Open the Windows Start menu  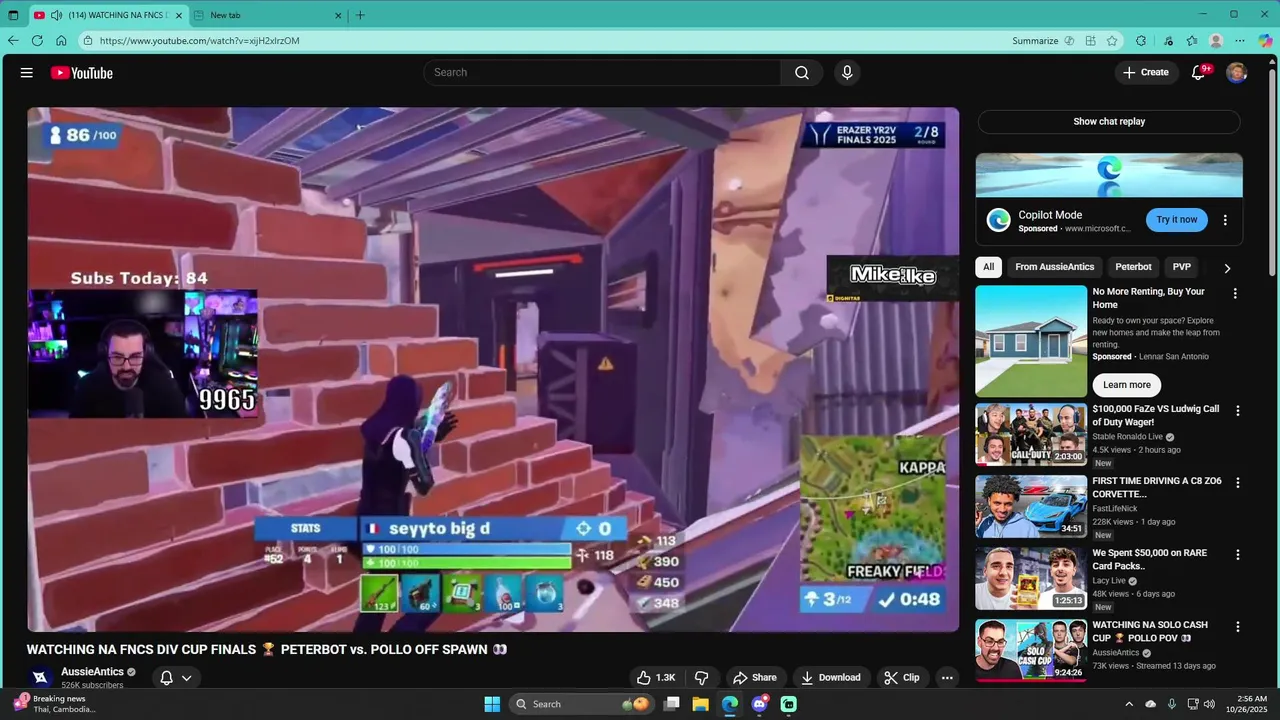492,704
